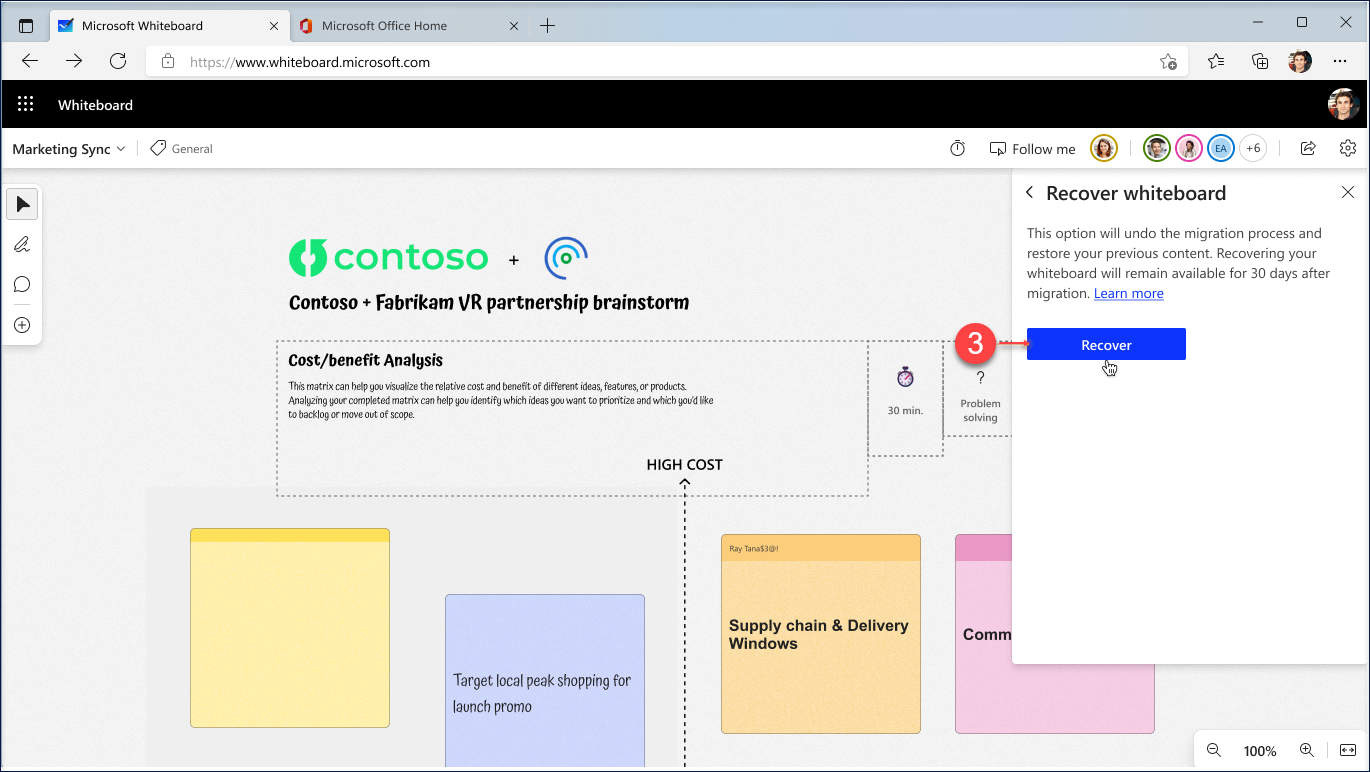The image size is (1370, 772).
Task: Click the Create plus icon in toolbar
Action: pyautogui.click(x=22, y=325)
